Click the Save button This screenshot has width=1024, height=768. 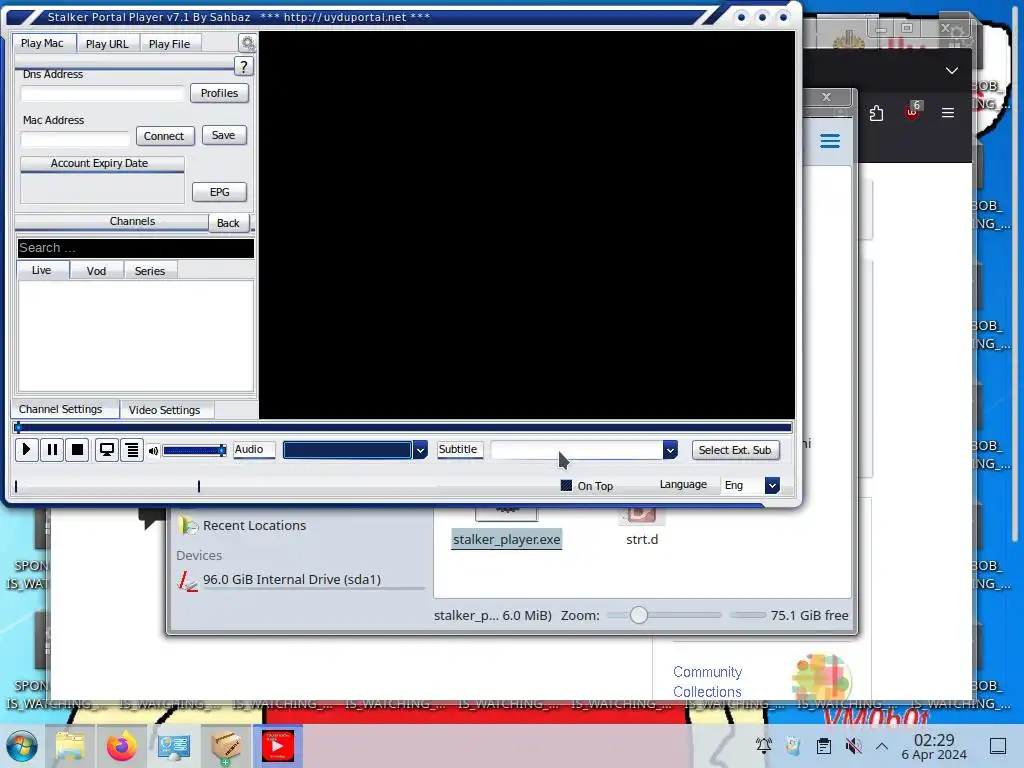click(x=223, y=135)
